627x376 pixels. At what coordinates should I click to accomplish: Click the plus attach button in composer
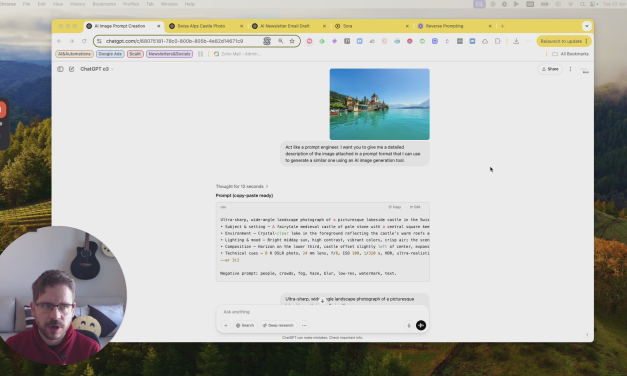click(x=226, y=326)
